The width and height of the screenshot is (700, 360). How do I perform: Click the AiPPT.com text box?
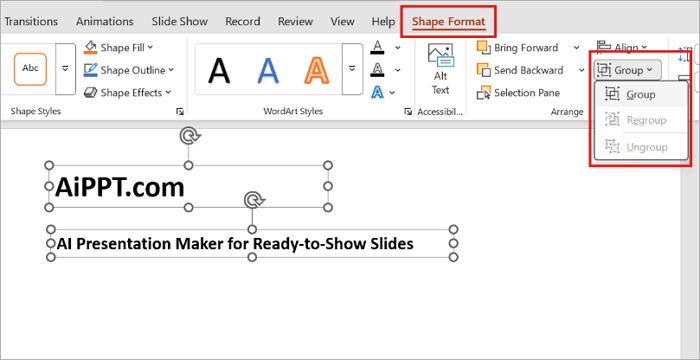[x=188, y=187]
